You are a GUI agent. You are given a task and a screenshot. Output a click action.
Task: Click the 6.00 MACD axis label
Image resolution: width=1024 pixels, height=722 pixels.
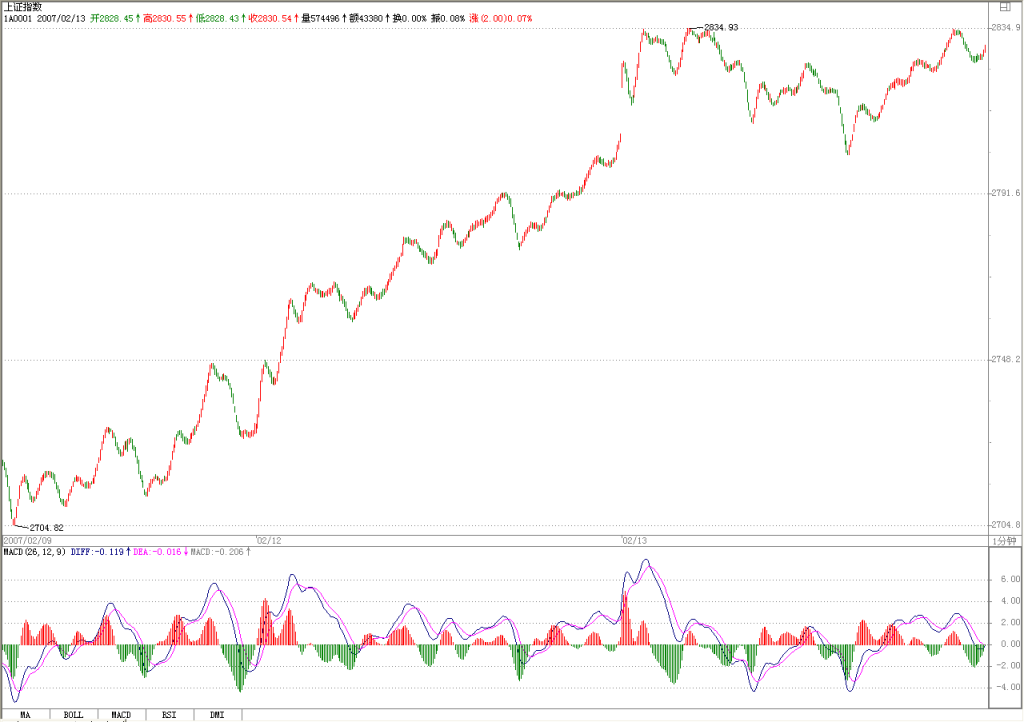point(1010,579)
